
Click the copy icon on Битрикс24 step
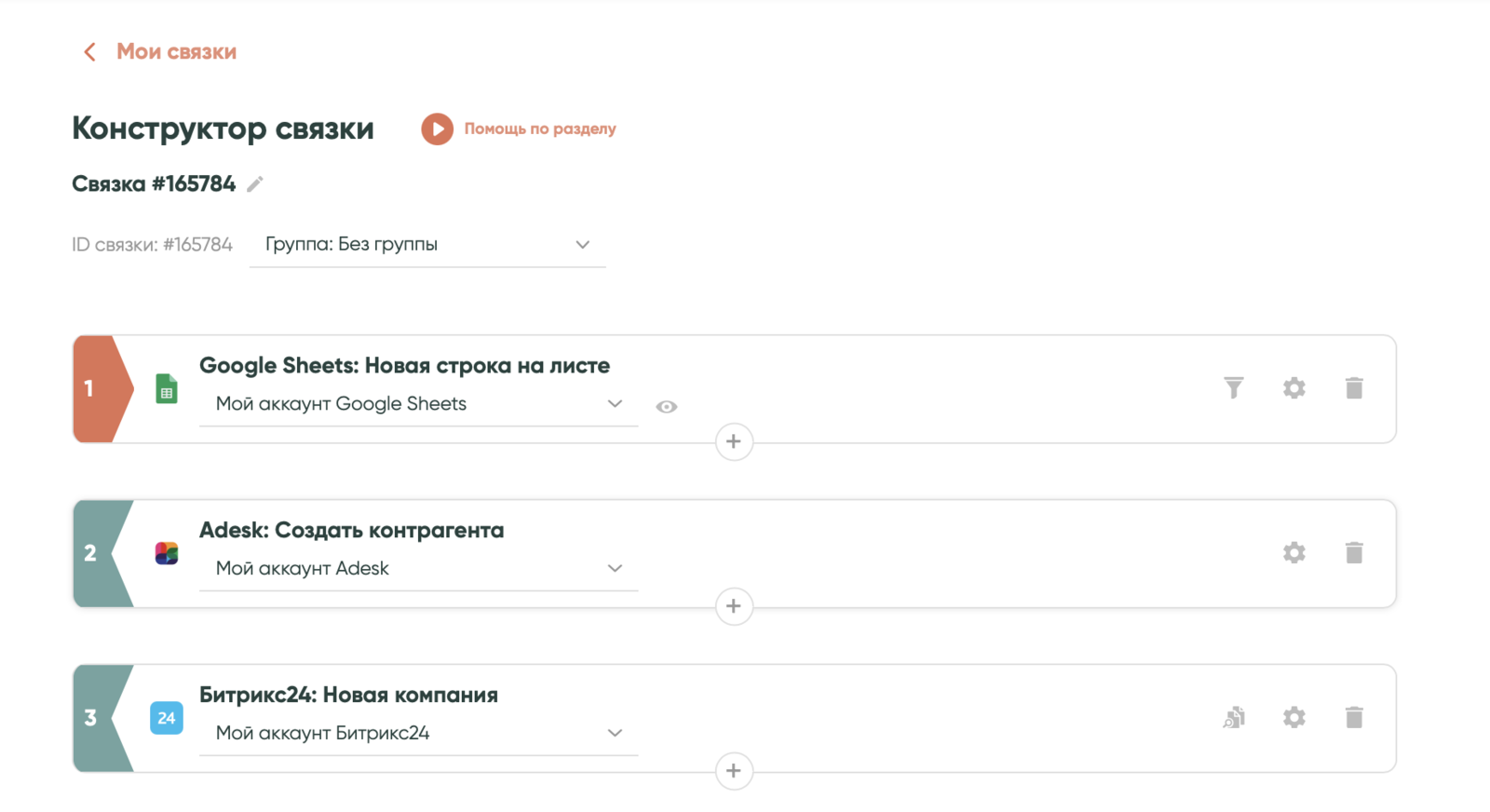click(x=1233, y=717)
